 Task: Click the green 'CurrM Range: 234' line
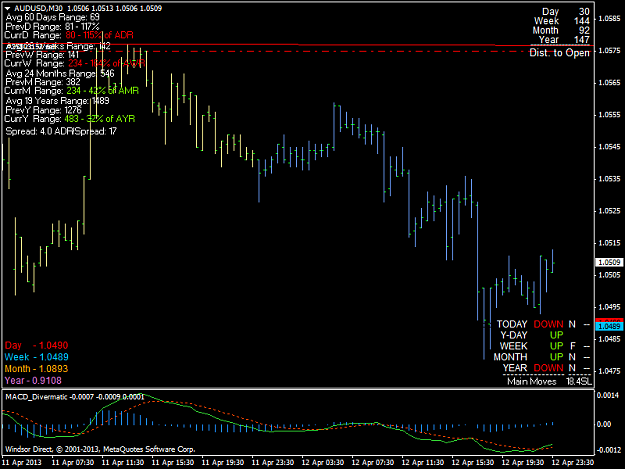[x=72, y=91]
